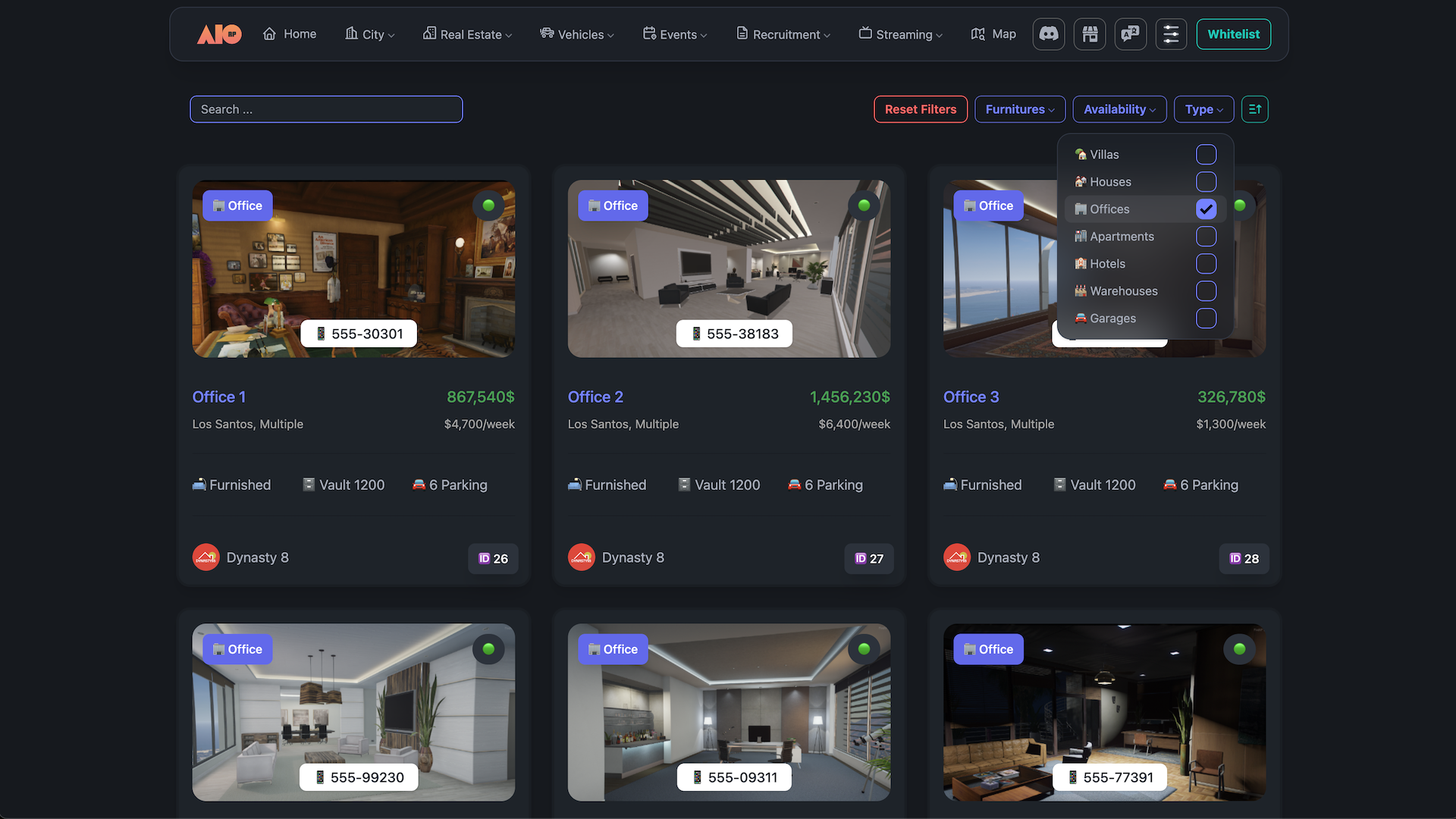
Task: Uncheck the Offices checkbox
Action: point(1206,209)
